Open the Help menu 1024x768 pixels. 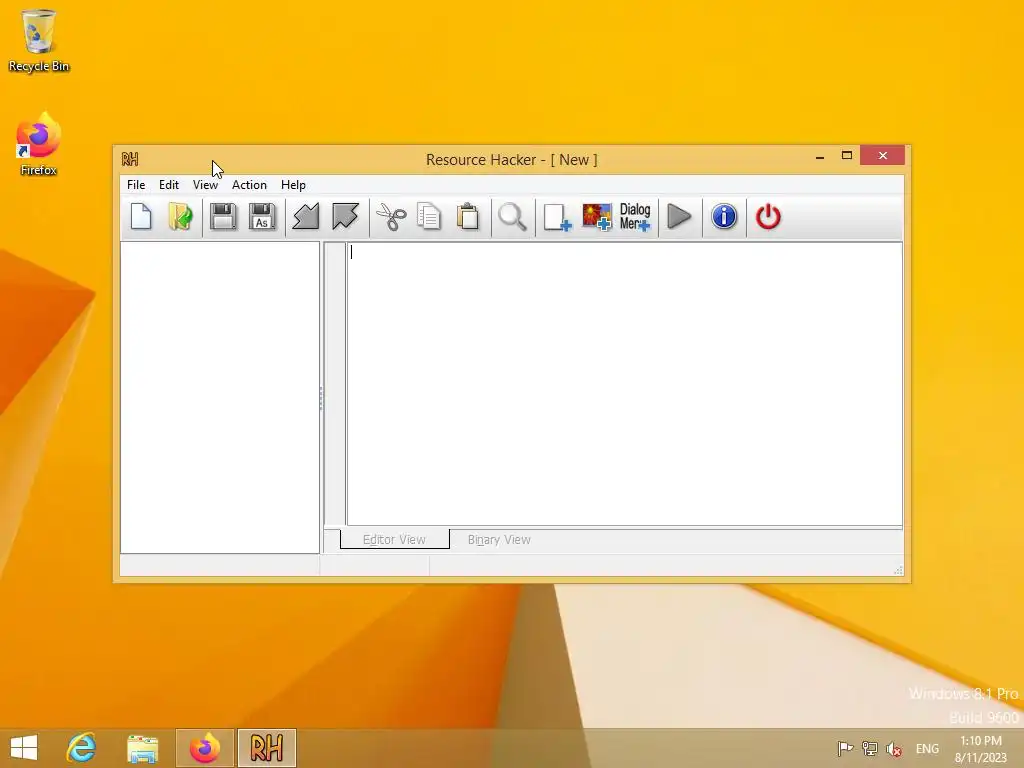coord(293,185)
